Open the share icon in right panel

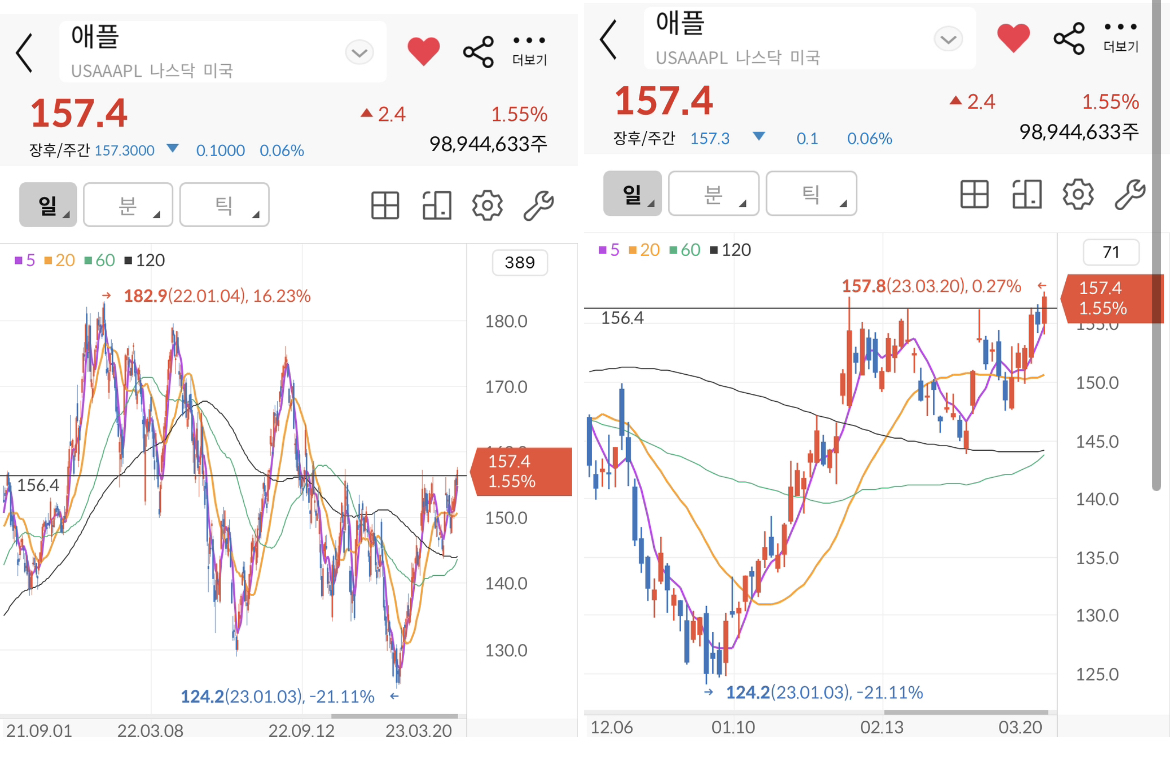(1069, 39)
